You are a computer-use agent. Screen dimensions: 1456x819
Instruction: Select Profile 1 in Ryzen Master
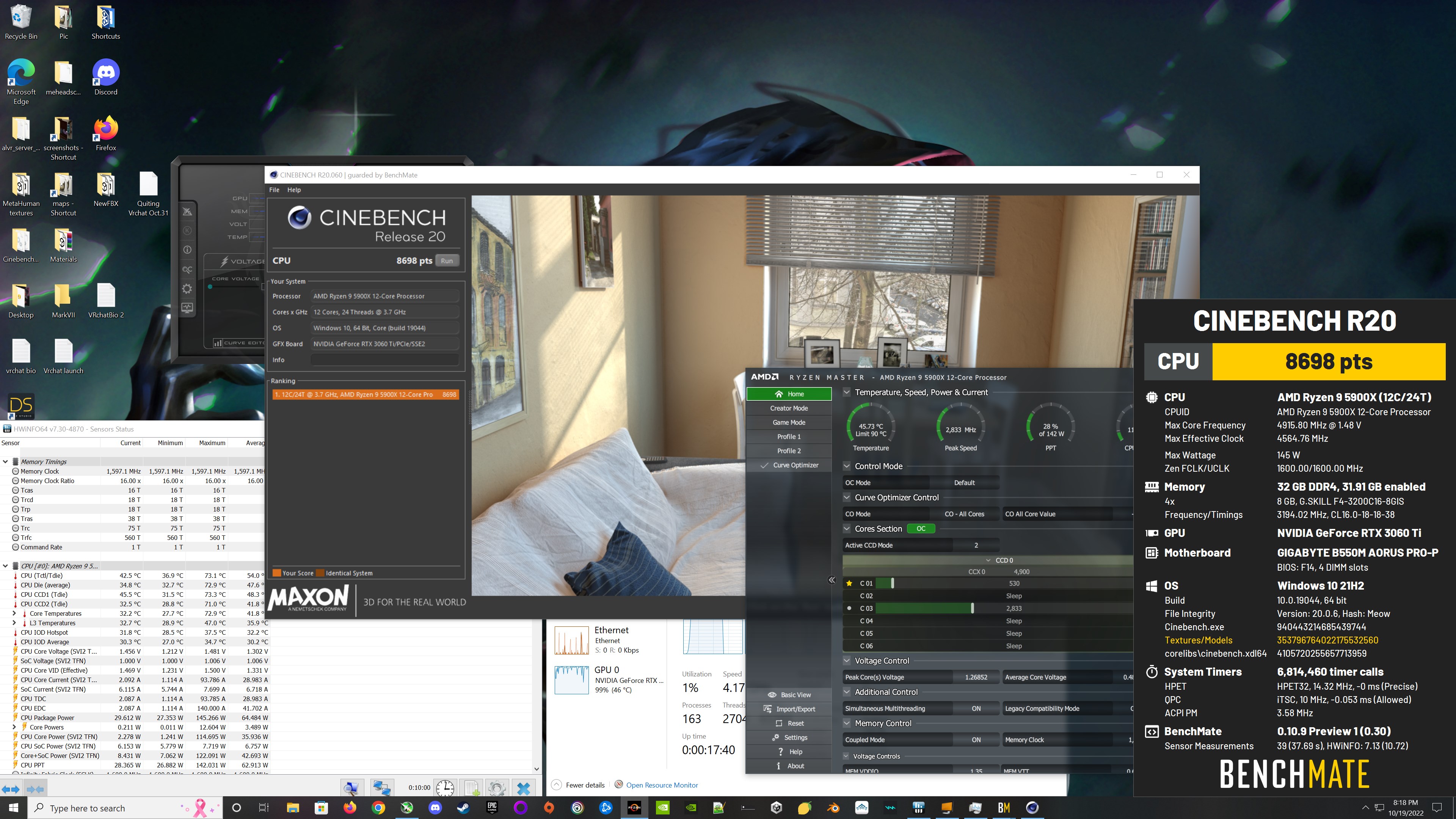tap(789, 436)
